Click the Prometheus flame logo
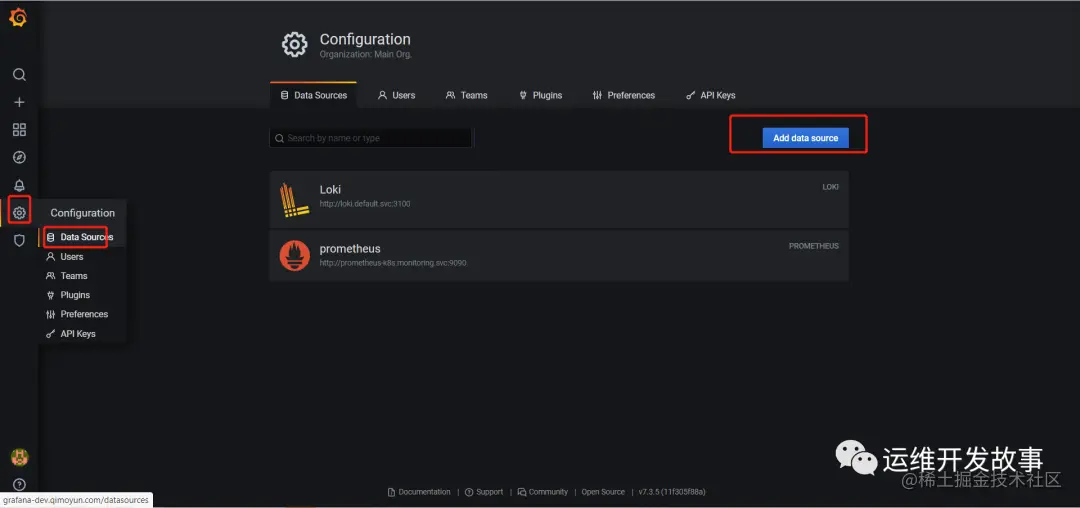Viewport: 1080px width, 508px height. click(x=294, y=255)
